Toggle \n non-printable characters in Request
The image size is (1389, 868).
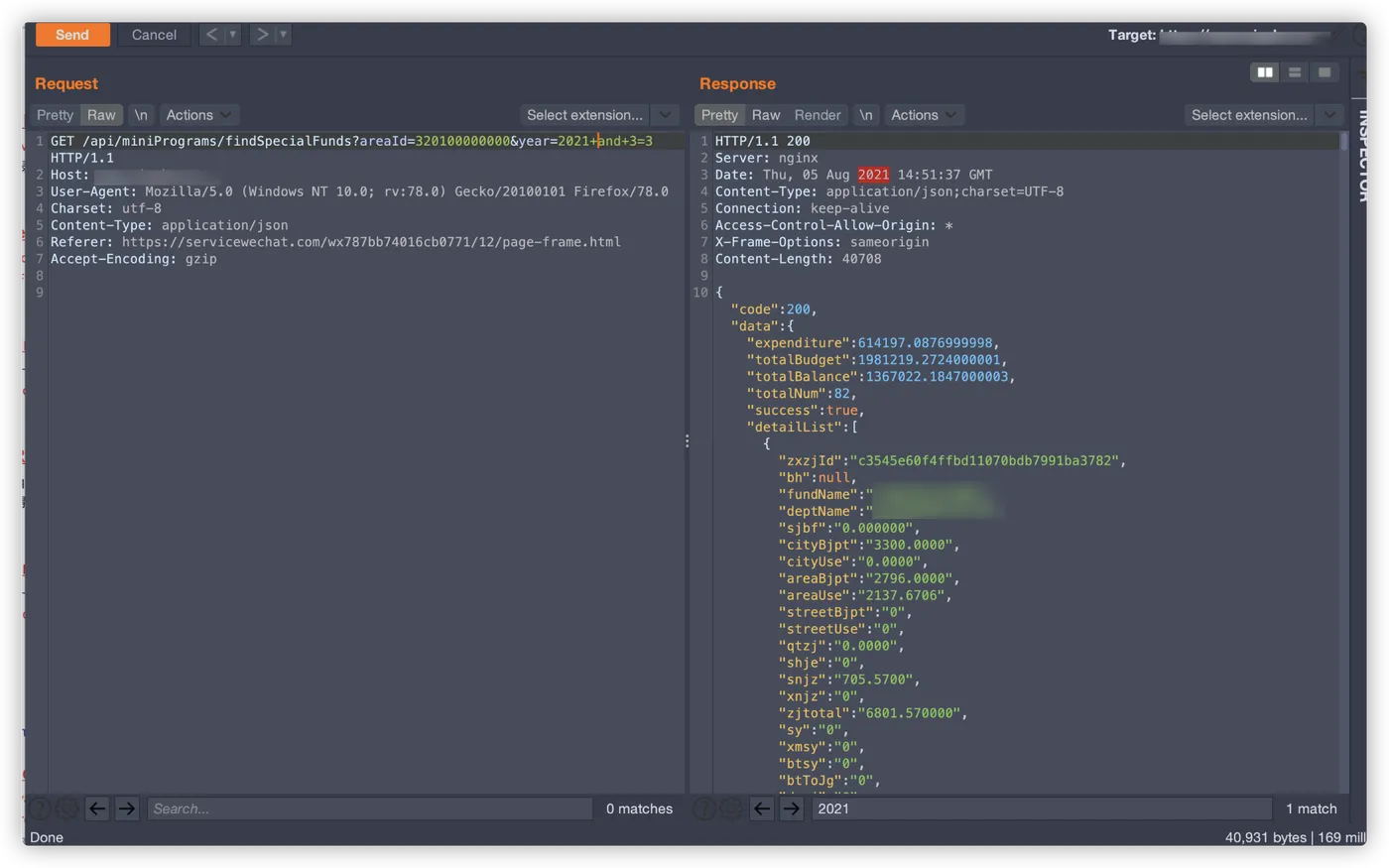[141, 115]
